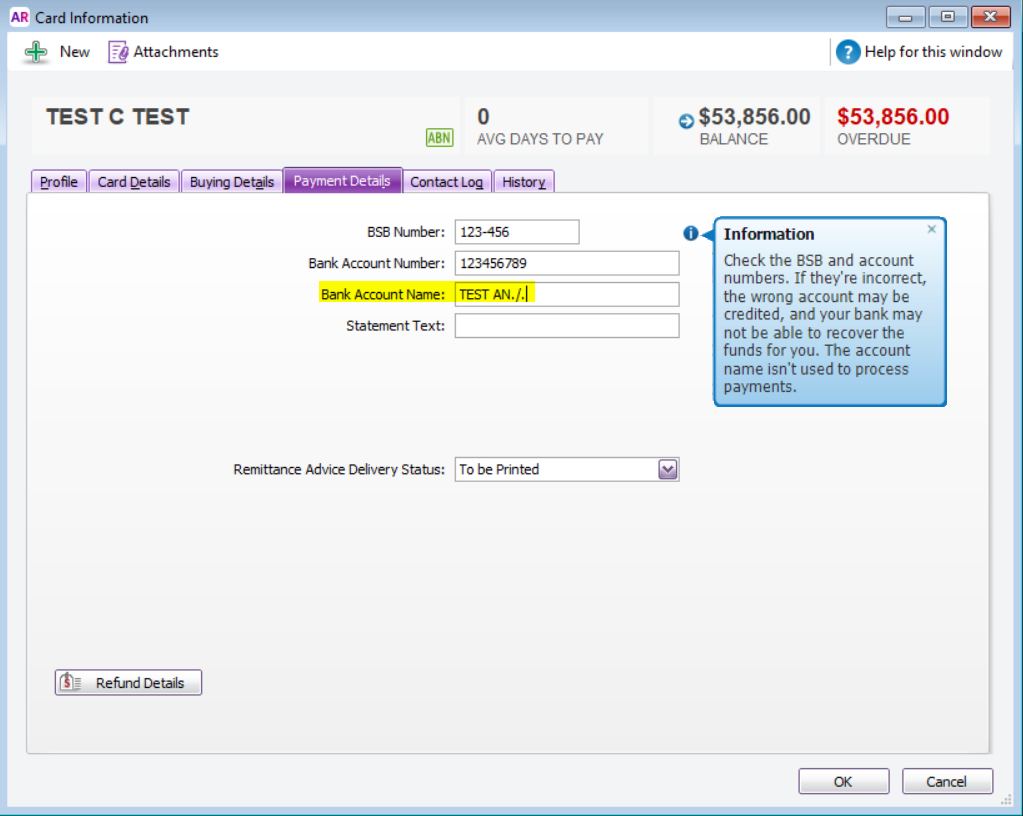Maximize the Card Information window
This screenshot has width=1023, height=816.
click(x=947, y=17)
